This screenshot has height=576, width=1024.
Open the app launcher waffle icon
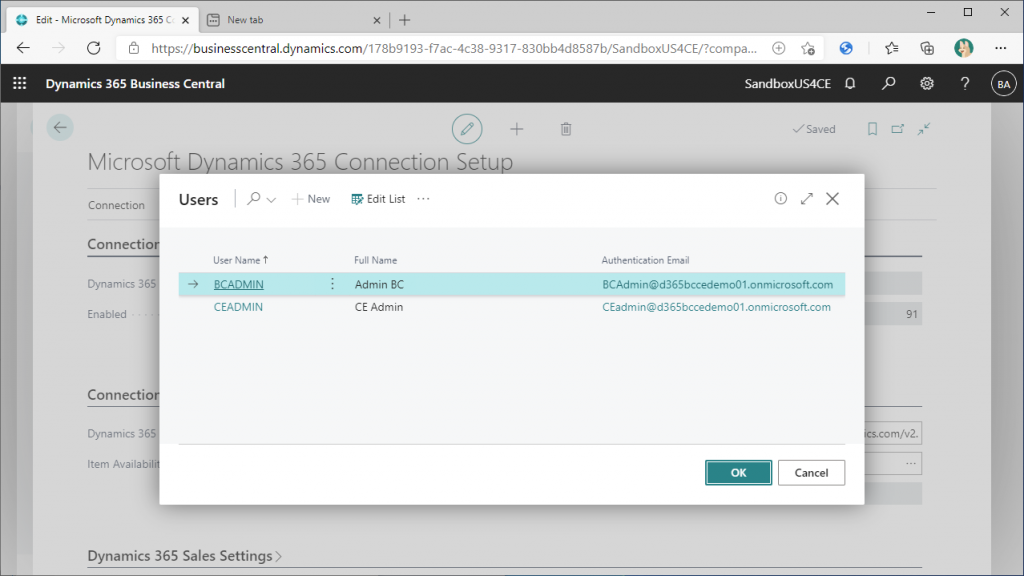click(20, 84)
